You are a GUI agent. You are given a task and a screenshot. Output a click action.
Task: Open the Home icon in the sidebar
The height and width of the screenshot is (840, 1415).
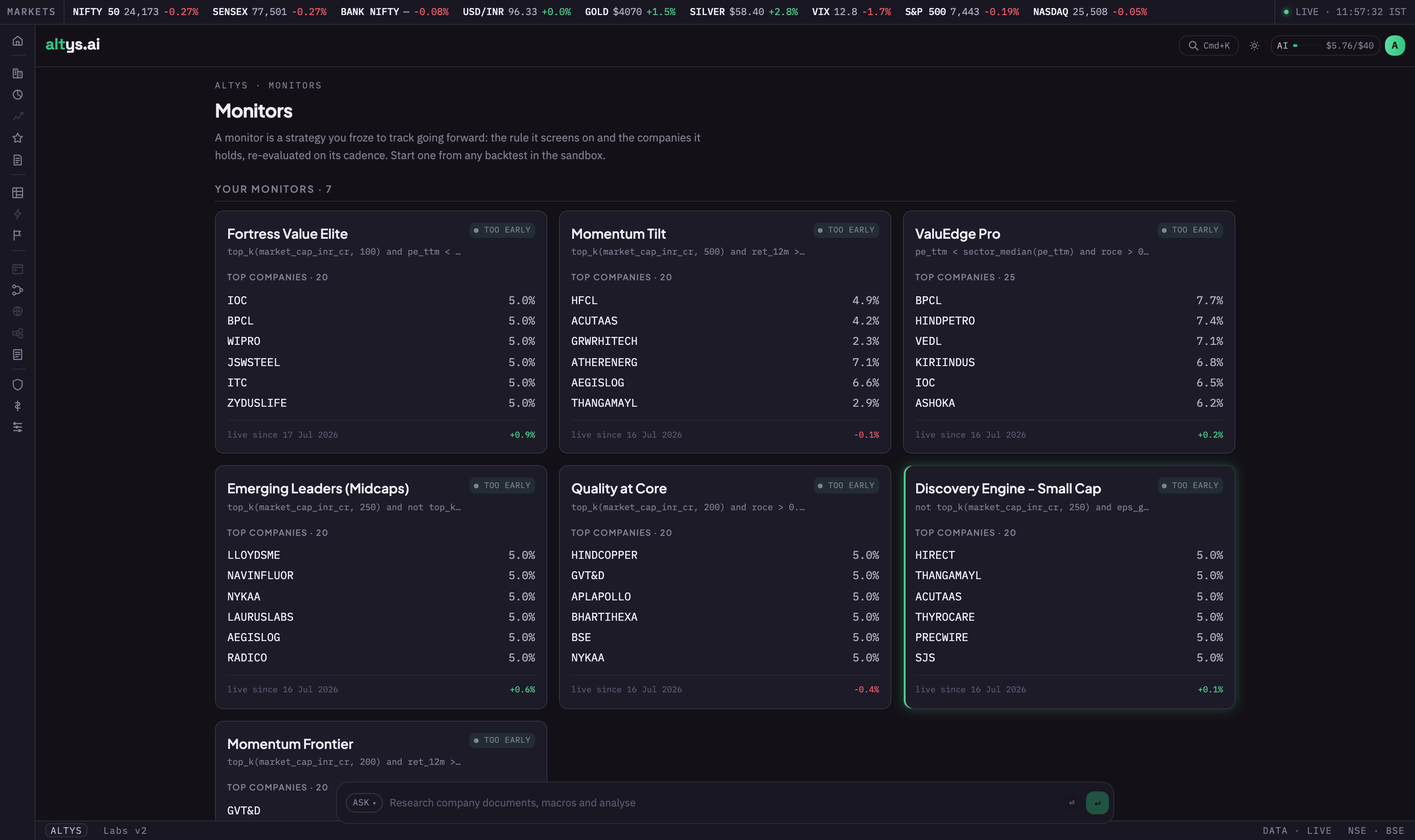[x=18, y=41]
